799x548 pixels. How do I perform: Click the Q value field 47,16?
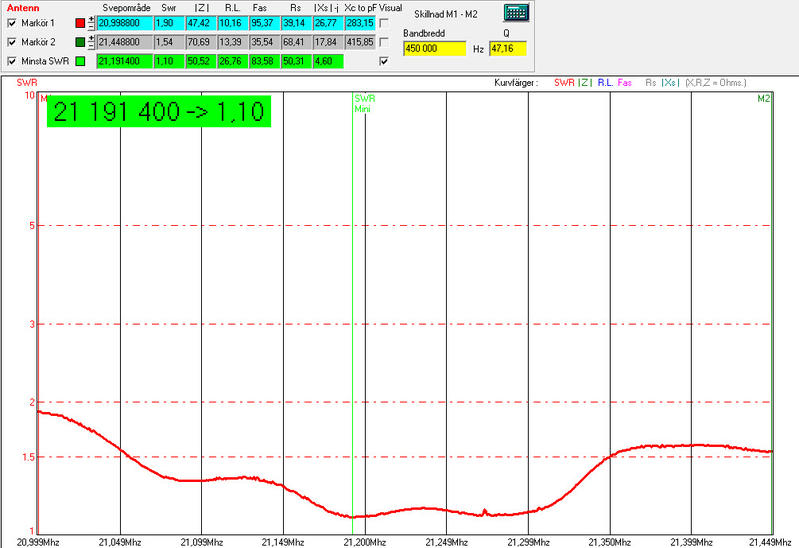508,48
